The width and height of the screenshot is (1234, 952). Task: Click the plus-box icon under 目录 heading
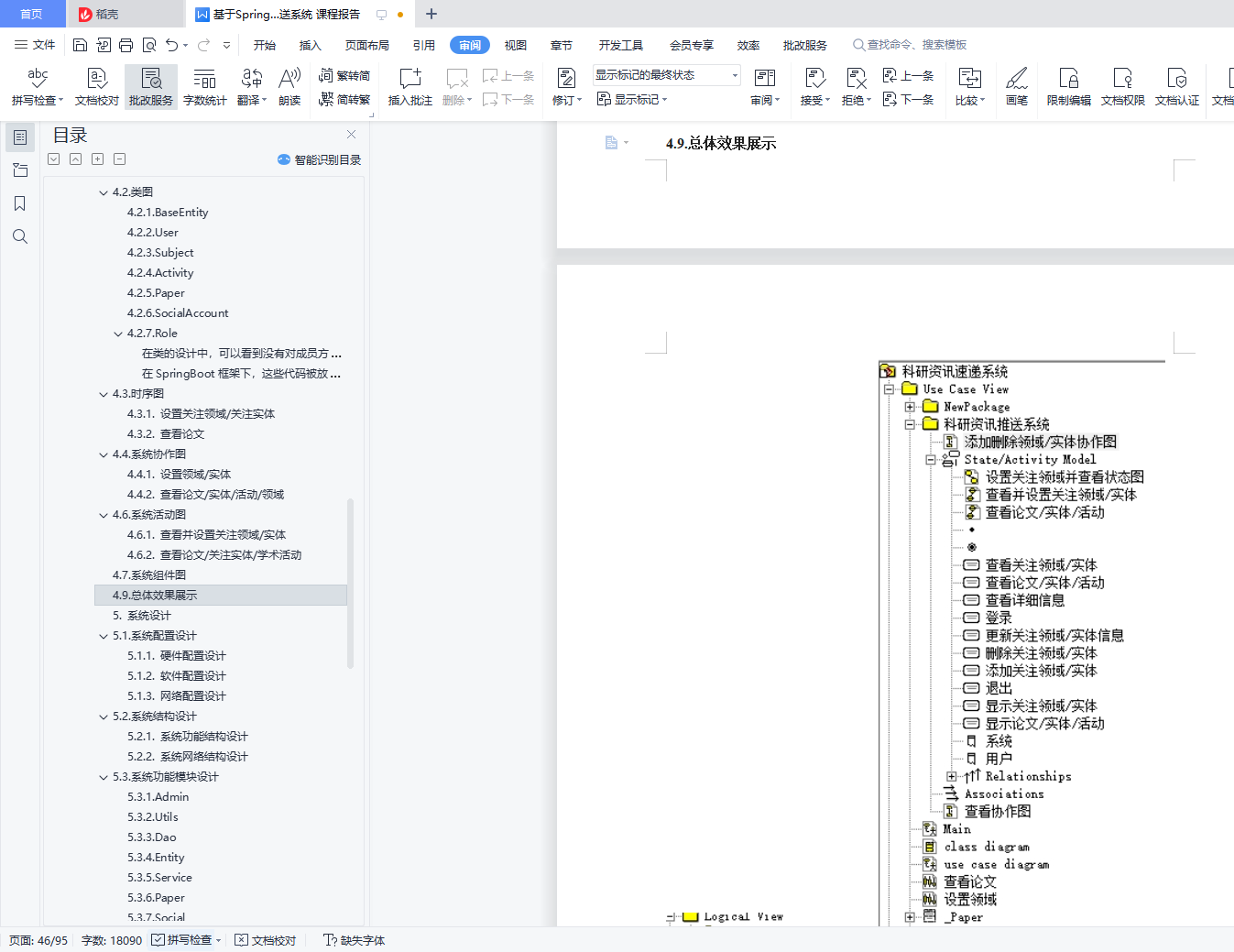(97, 159)
